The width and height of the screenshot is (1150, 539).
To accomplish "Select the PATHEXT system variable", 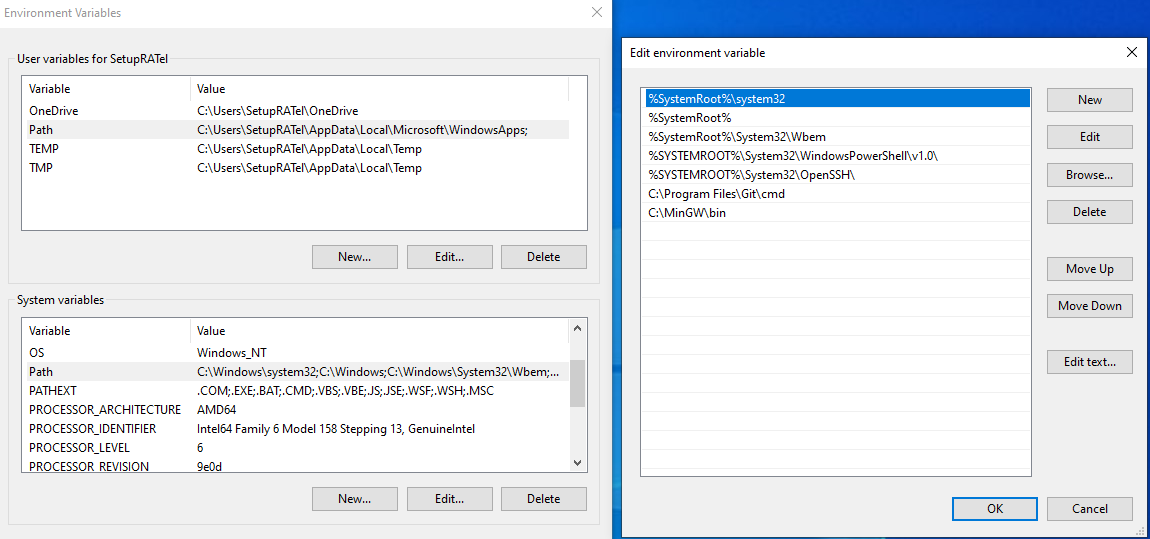I will point(296,391).
